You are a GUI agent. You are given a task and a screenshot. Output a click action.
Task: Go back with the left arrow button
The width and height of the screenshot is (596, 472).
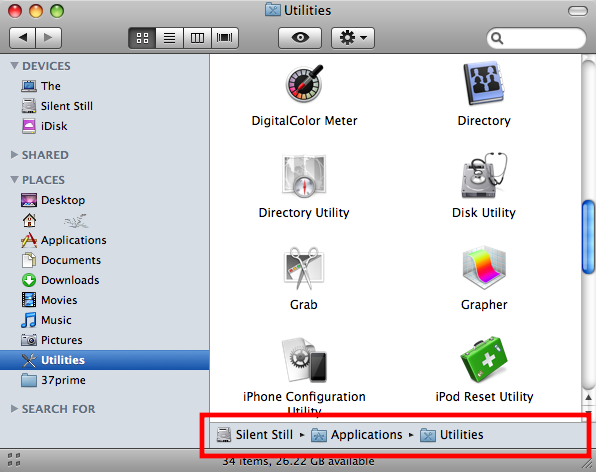[x=22, y=38]
